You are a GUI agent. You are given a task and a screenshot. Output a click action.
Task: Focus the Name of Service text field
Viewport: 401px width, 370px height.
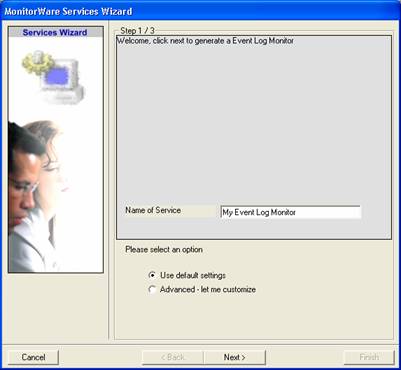[290, 212]
